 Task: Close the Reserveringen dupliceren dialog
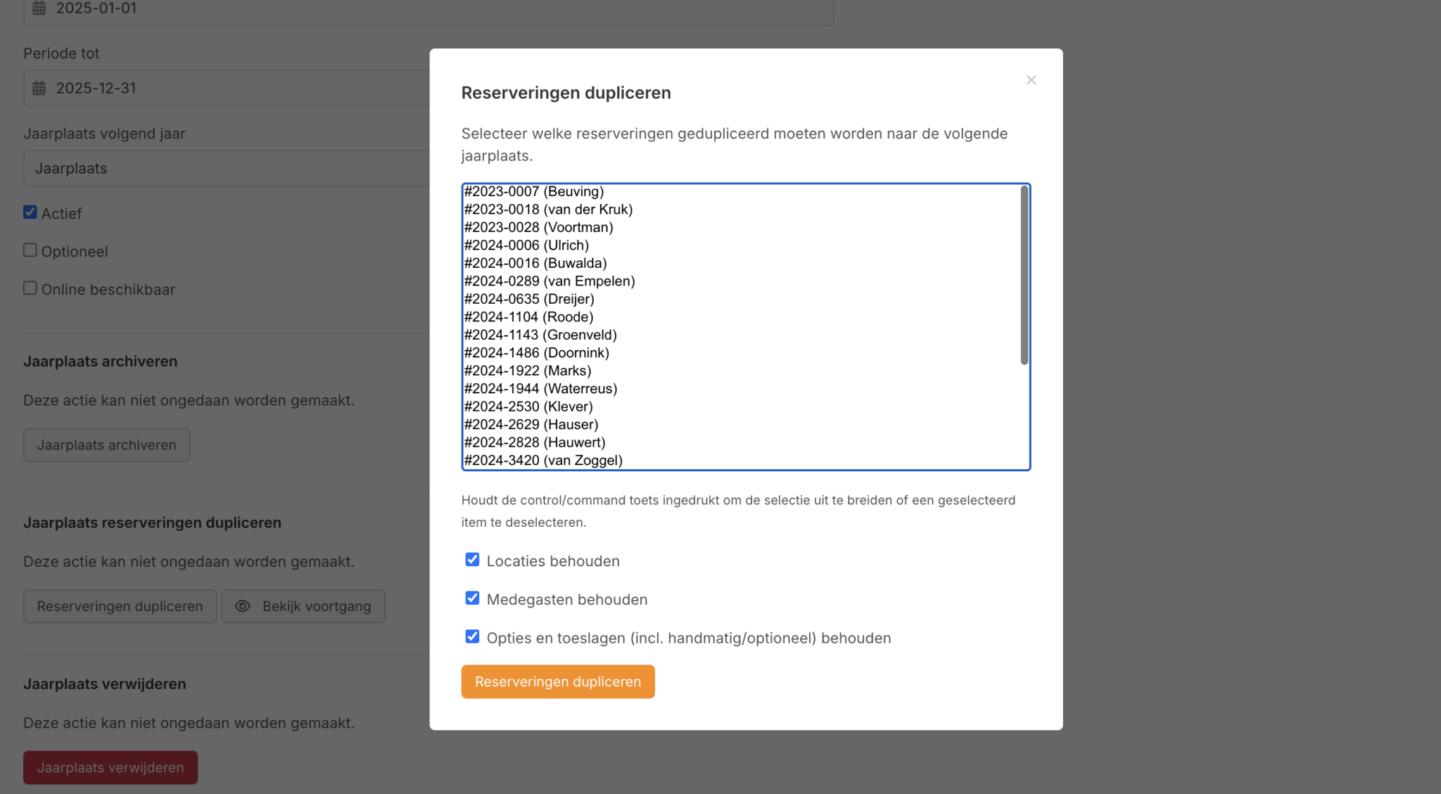tap(1031, 80)
